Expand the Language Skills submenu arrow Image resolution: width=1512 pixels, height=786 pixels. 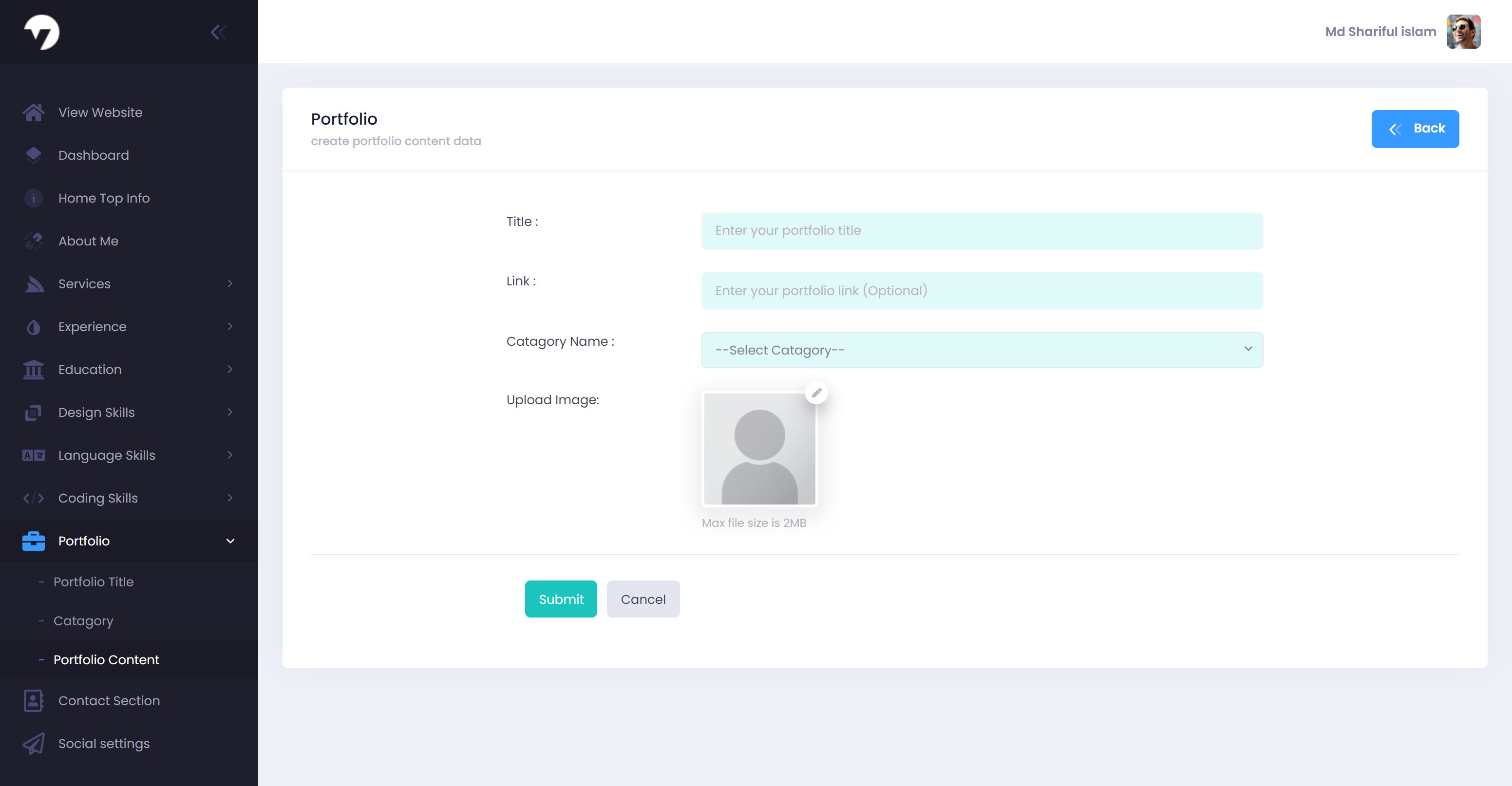pos(230,455)
